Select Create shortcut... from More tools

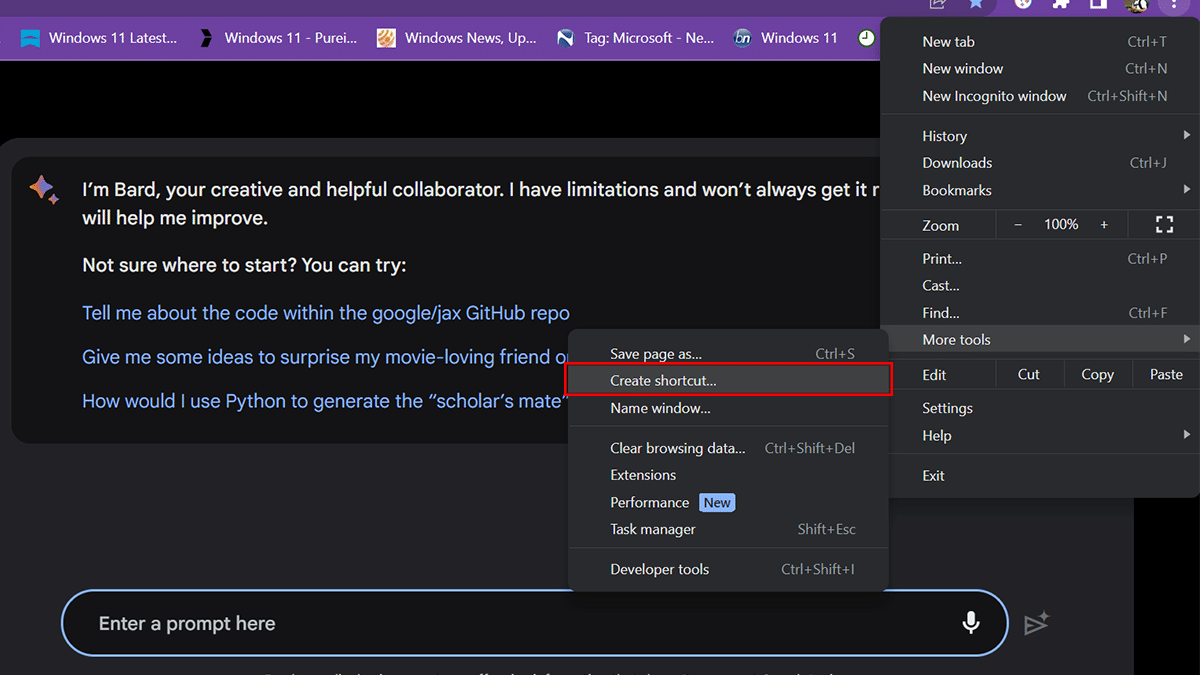click(x=663, y=381)
